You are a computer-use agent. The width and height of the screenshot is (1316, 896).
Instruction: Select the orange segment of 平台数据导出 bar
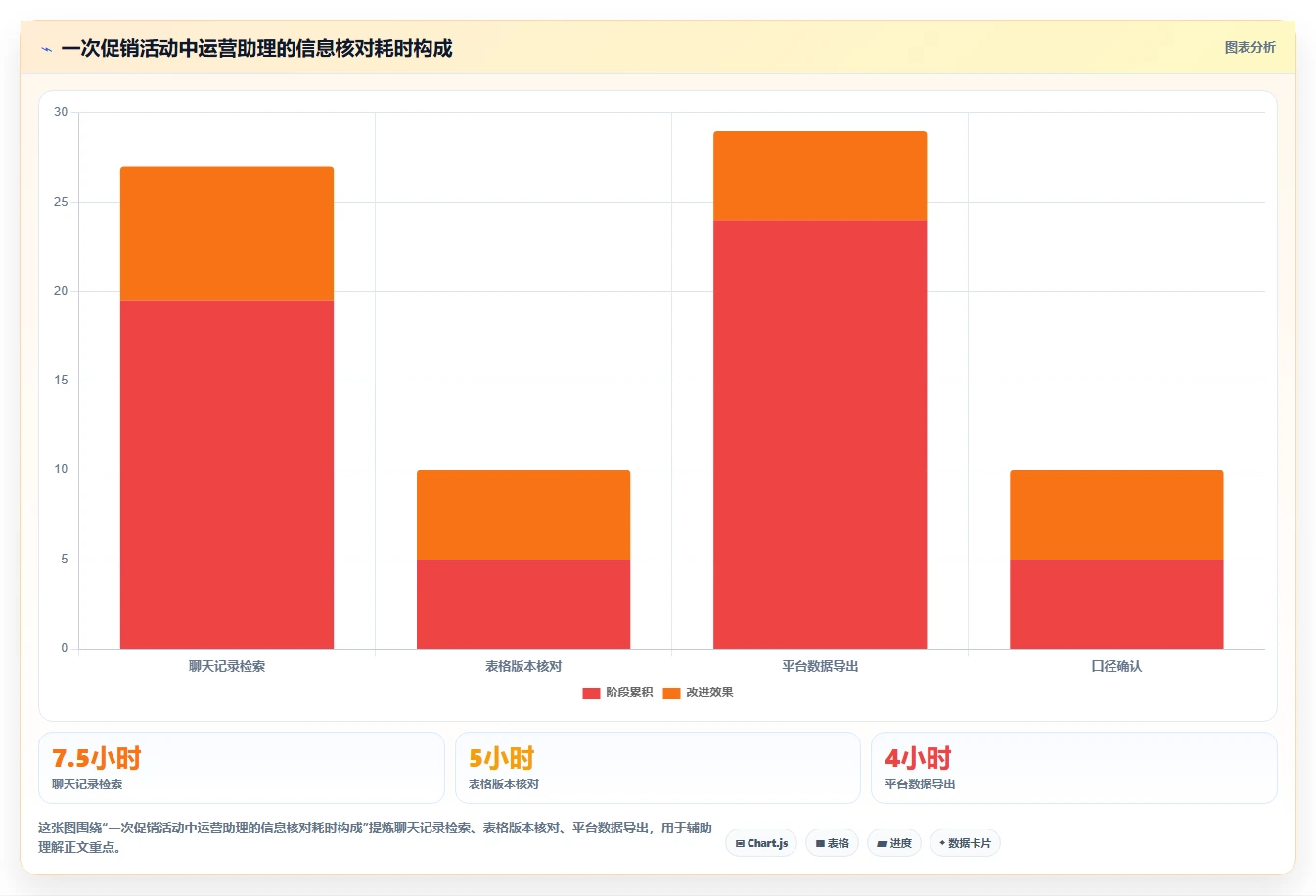pyautogui.click(x=820, y=176)
